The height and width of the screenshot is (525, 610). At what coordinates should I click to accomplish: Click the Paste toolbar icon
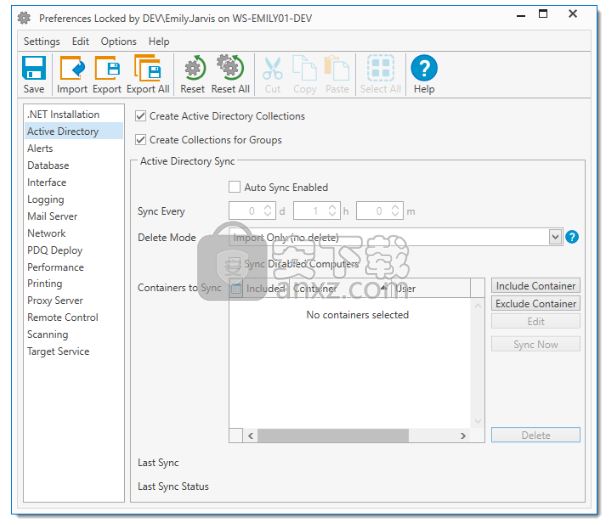337,68
